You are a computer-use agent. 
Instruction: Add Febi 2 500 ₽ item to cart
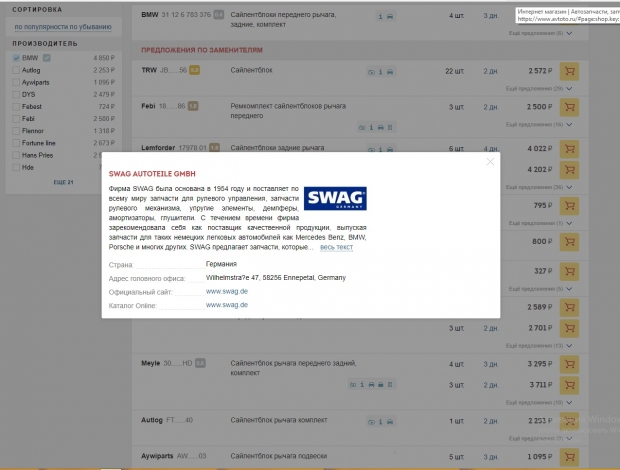pos(569,106)
